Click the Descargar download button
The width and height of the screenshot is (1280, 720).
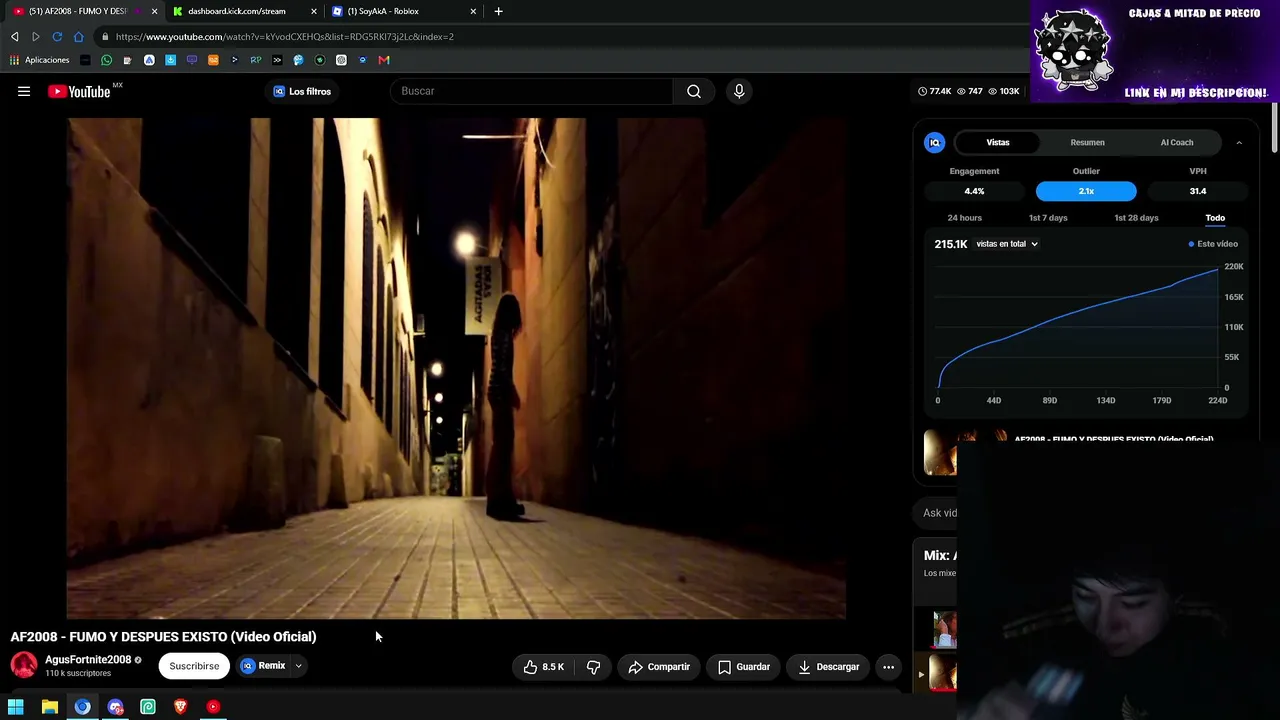(x=829, y=667)
